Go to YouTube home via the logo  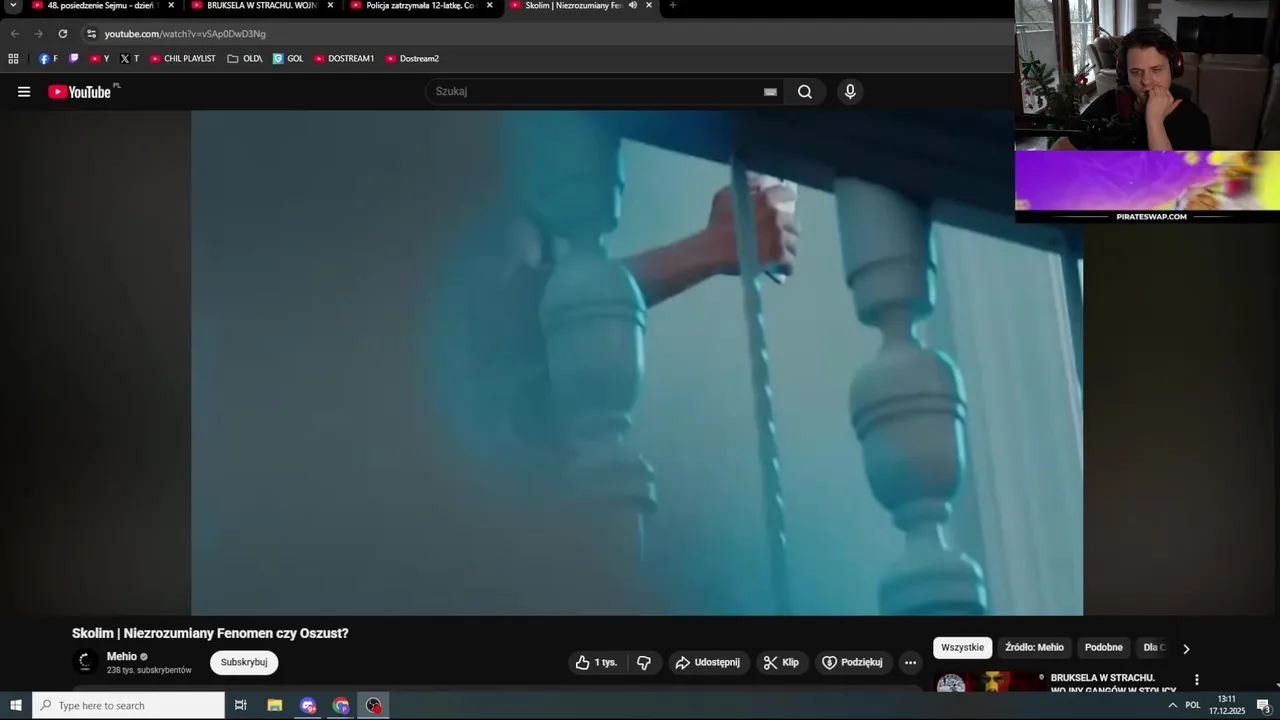pos(80,92)
